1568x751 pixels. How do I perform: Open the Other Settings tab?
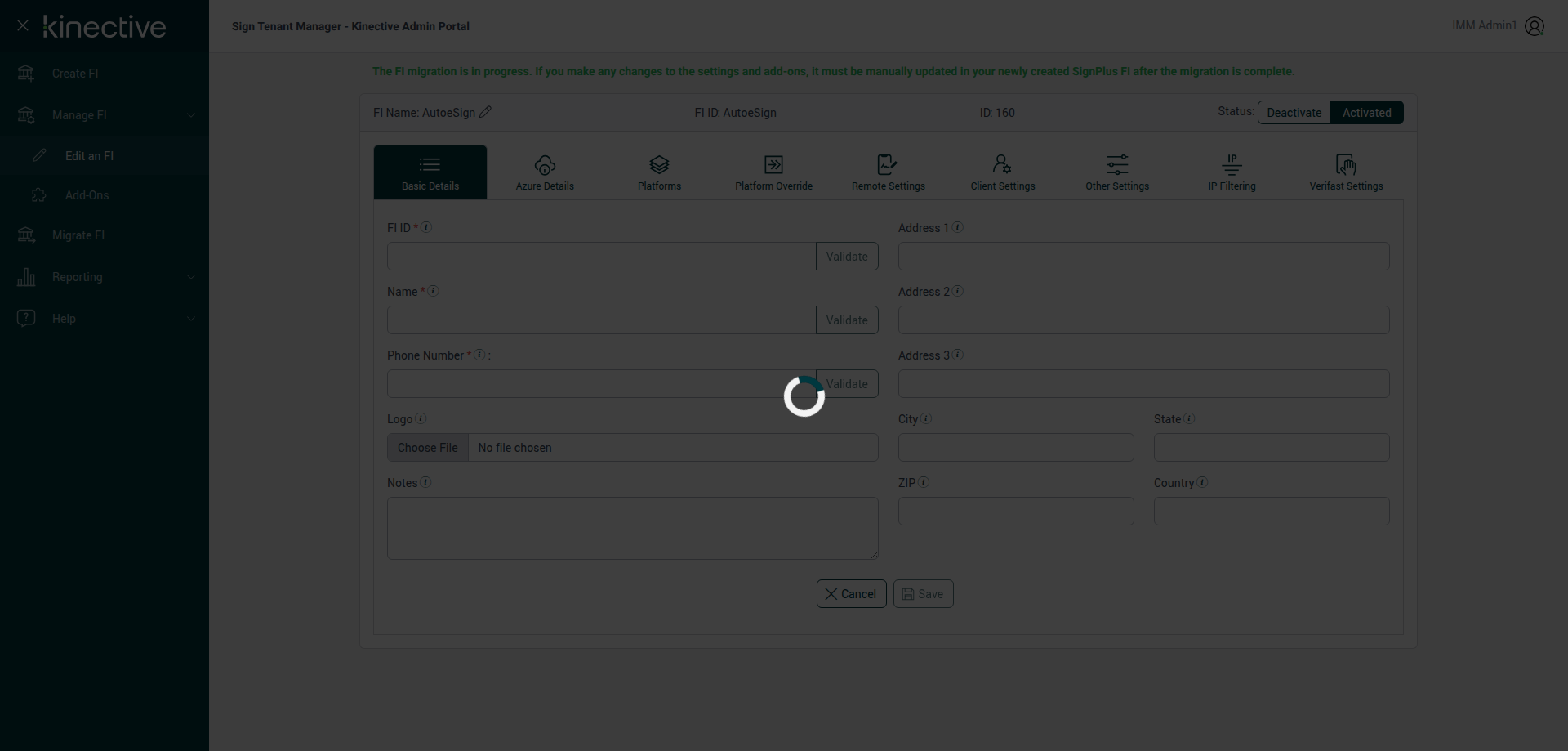1117,172
